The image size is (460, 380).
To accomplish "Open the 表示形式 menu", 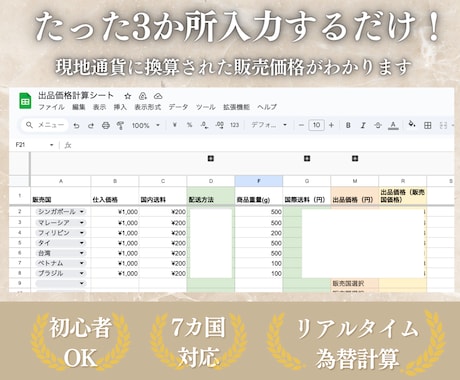I will point(148,107).
